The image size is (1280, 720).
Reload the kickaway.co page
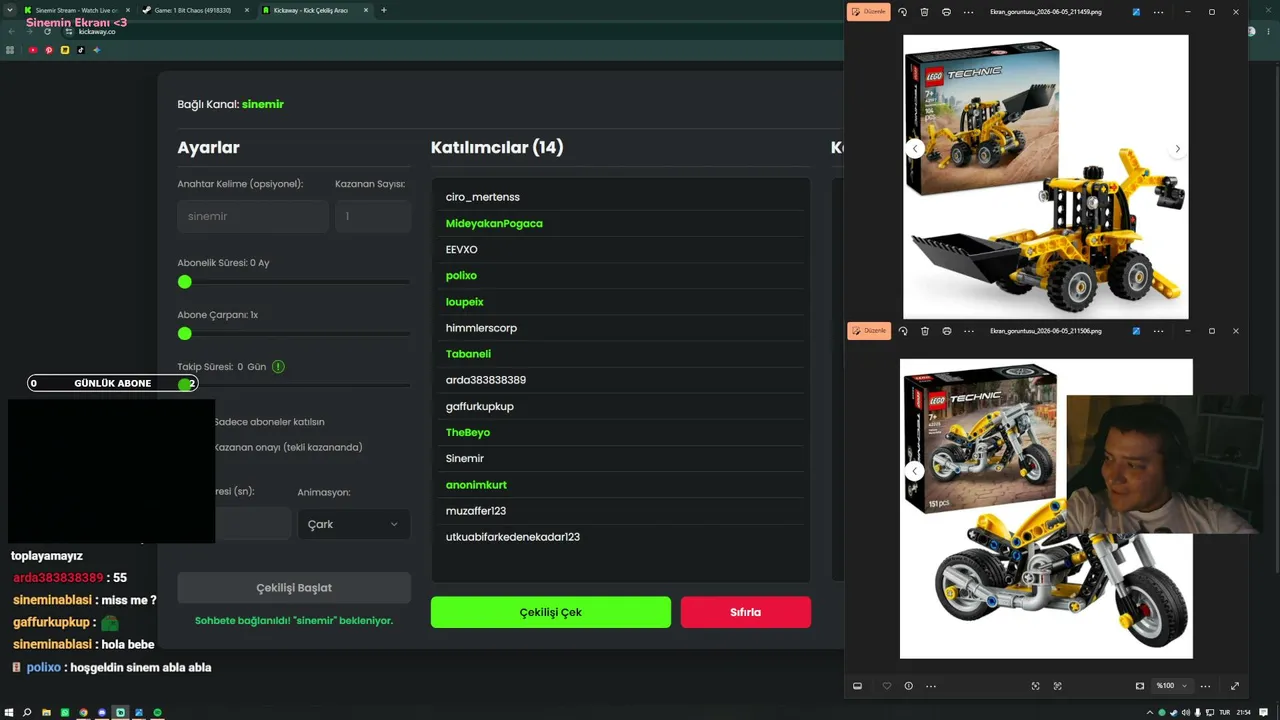(x=47, y=31)
